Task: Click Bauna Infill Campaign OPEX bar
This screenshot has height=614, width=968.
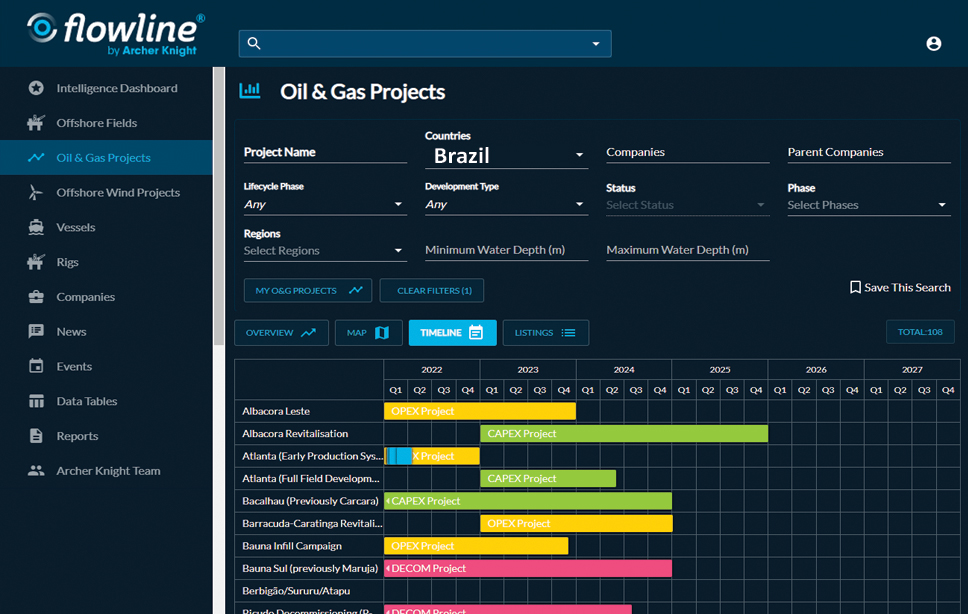Action: [x=476, y=546]
